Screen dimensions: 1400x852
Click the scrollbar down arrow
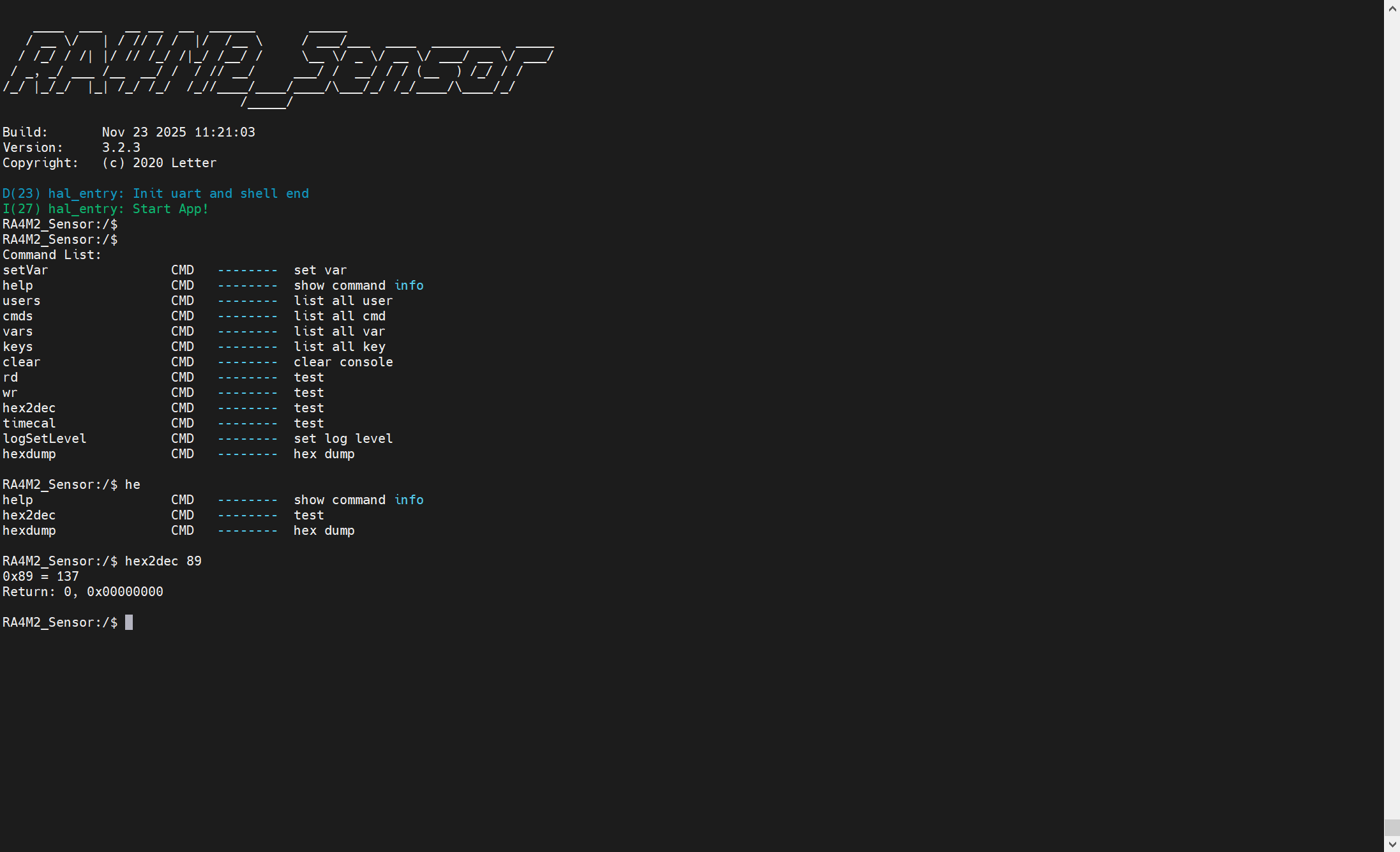[1392, 844]
